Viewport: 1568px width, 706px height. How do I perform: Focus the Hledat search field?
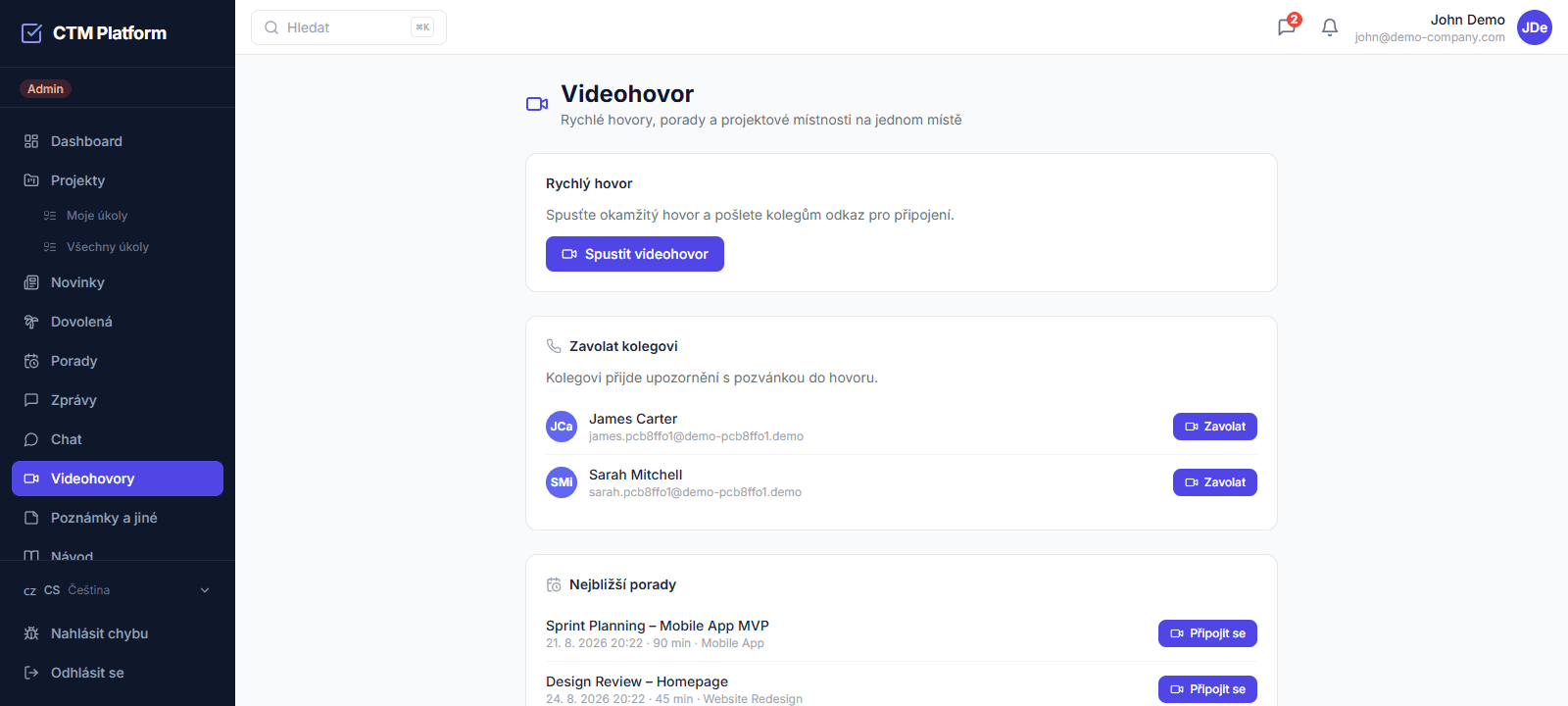349,27
